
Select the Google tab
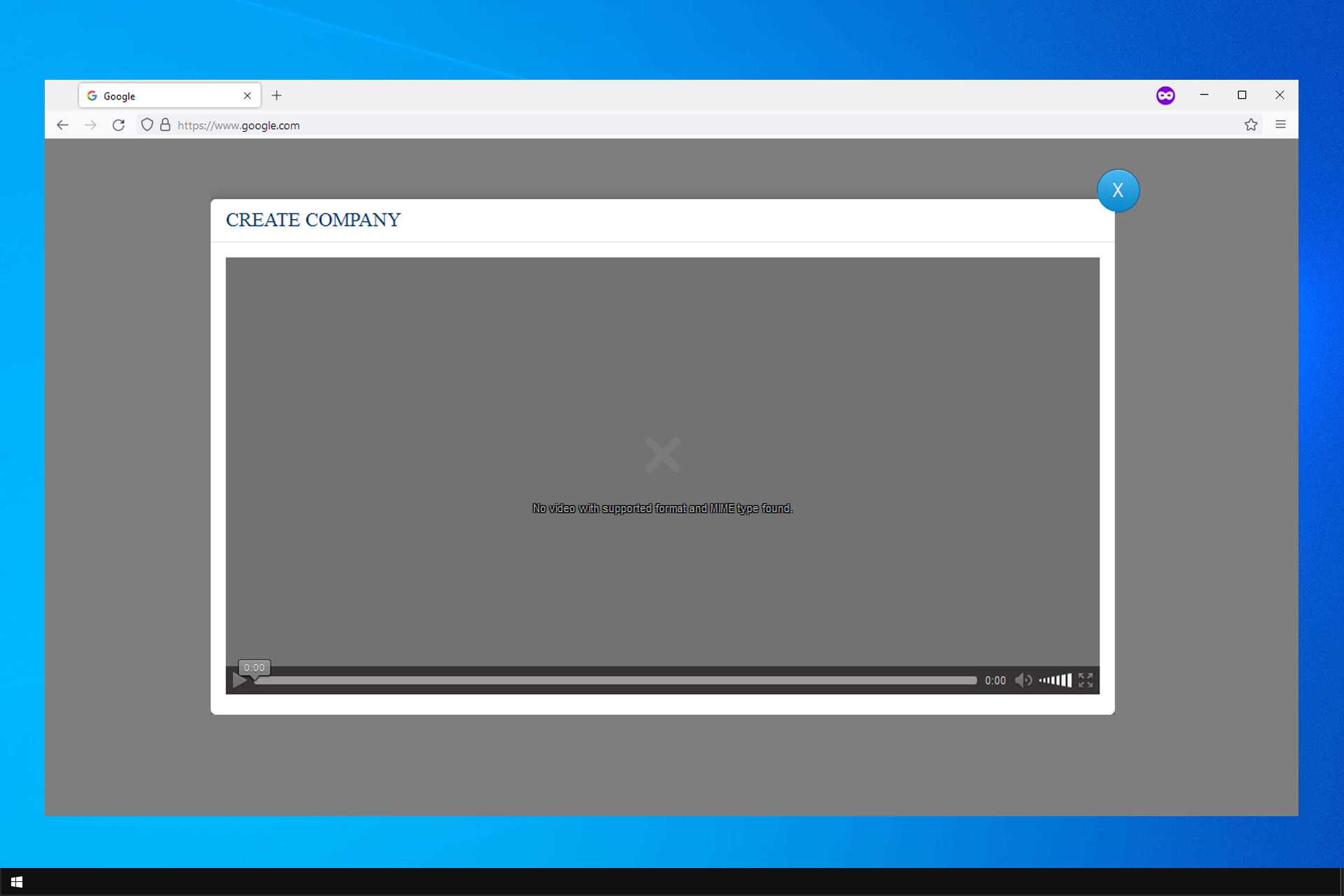[170, 95]
